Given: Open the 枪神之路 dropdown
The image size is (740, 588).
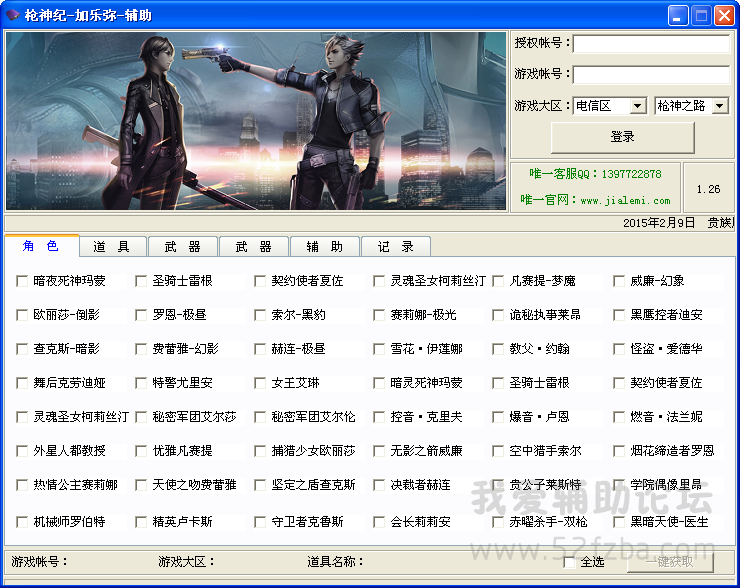Looking at the screenshot, I should [720, 106].
